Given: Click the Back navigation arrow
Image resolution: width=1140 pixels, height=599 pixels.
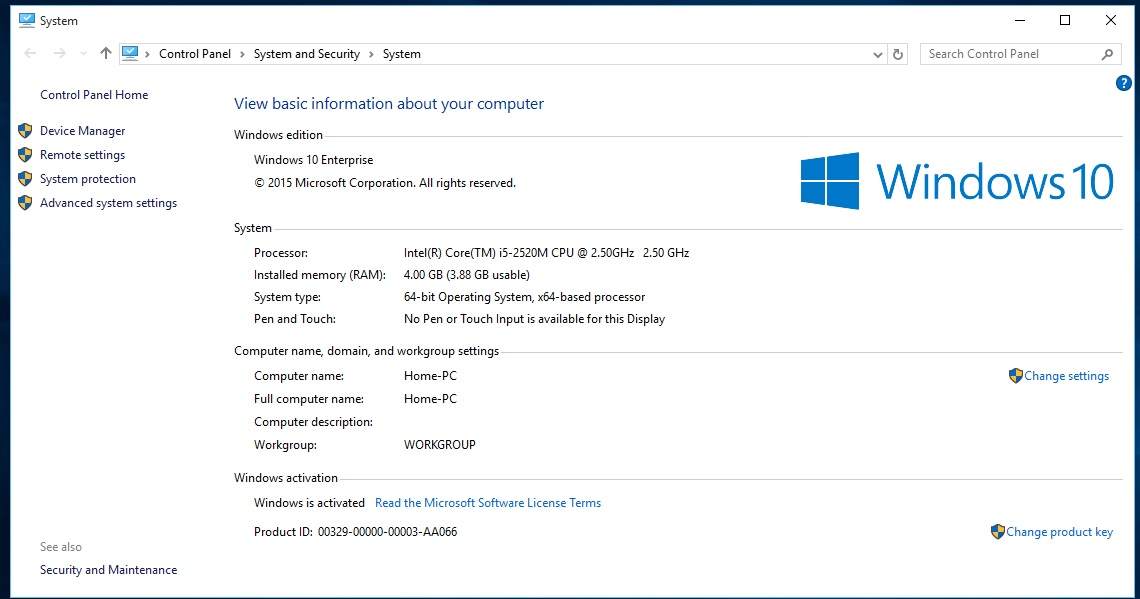Looking at the screenshot, I should tap(30, 54).
